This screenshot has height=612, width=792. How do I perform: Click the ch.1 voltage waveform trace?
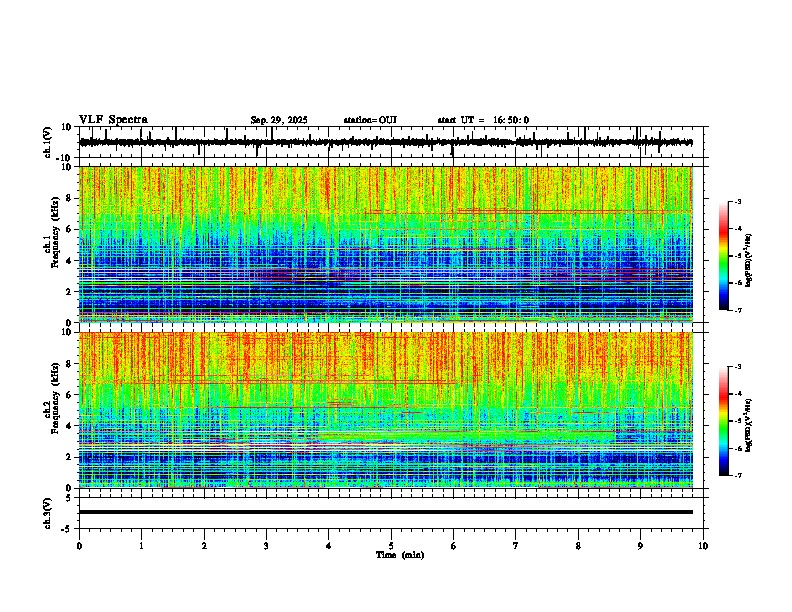(x=385, y=142)
